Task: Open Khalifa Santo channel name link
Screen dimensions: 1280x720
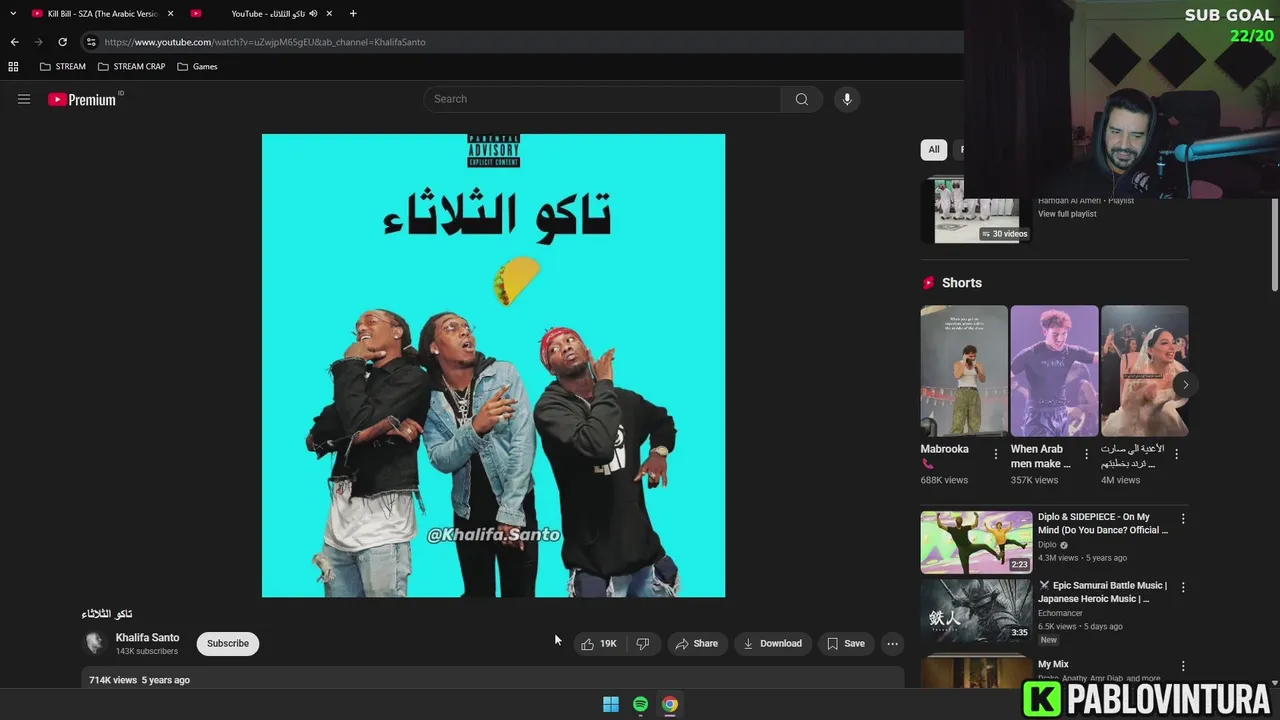Action: click(x=147, y=637)
